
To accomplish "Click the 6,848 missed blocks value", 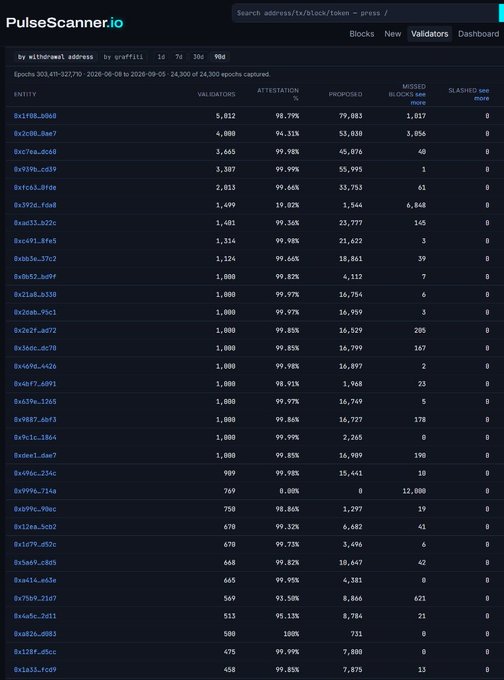I will [416, 205].
